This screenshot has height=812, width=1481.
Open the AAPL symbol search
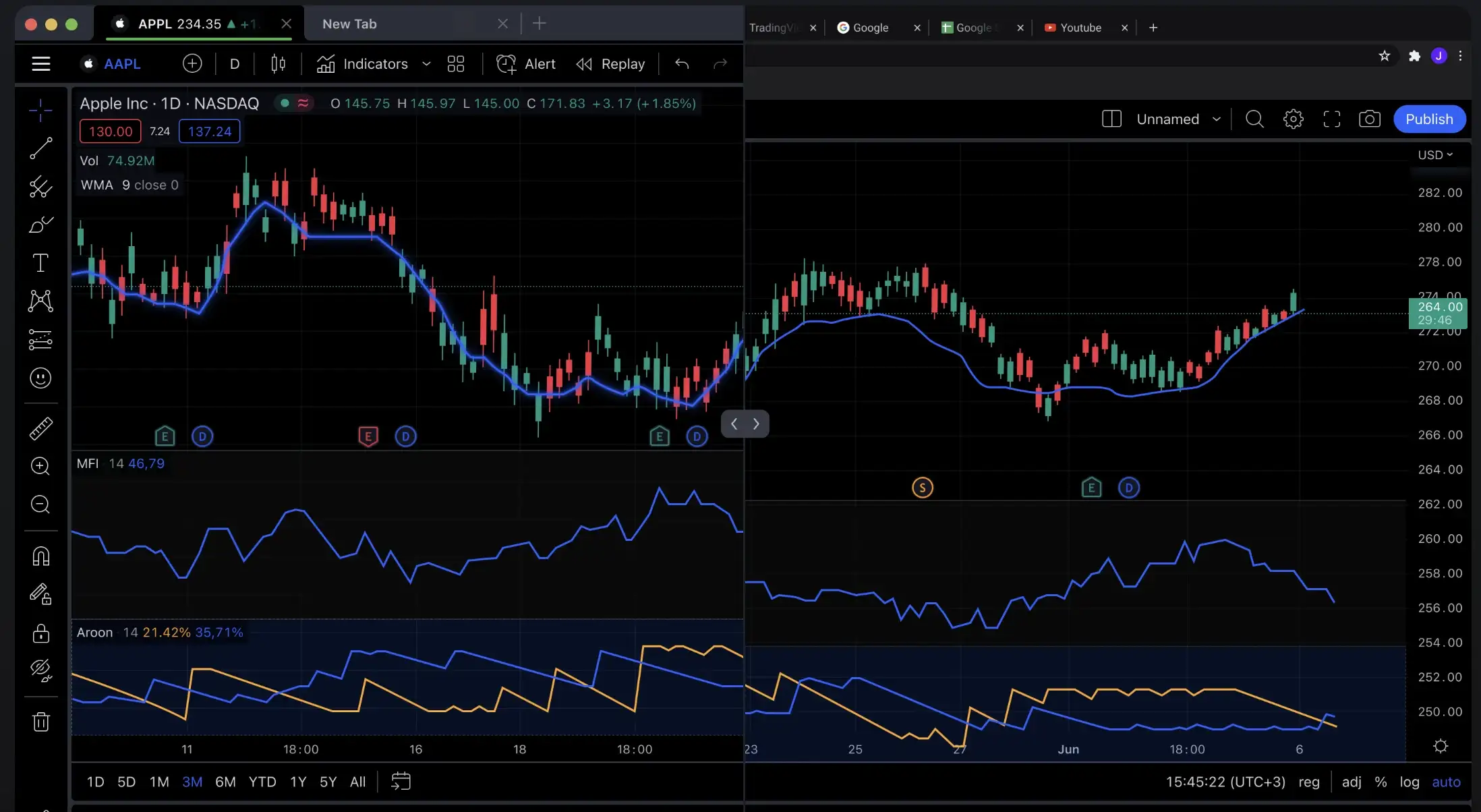click(111, 63)
